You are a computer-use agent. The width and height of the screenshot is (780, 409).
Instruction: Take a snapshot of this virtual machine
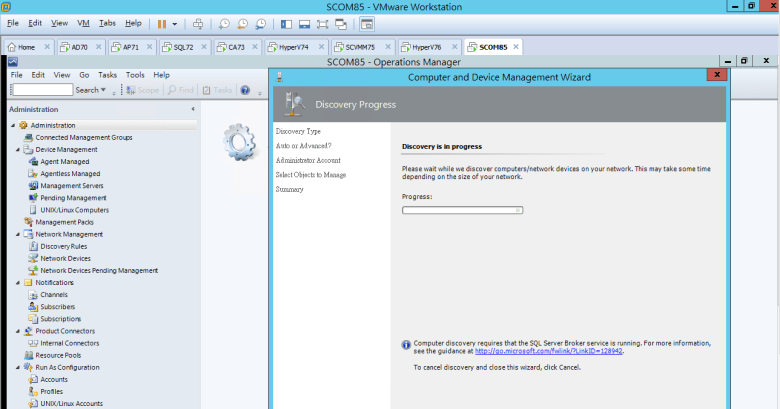pyautogui.click(x=225, y=22)
